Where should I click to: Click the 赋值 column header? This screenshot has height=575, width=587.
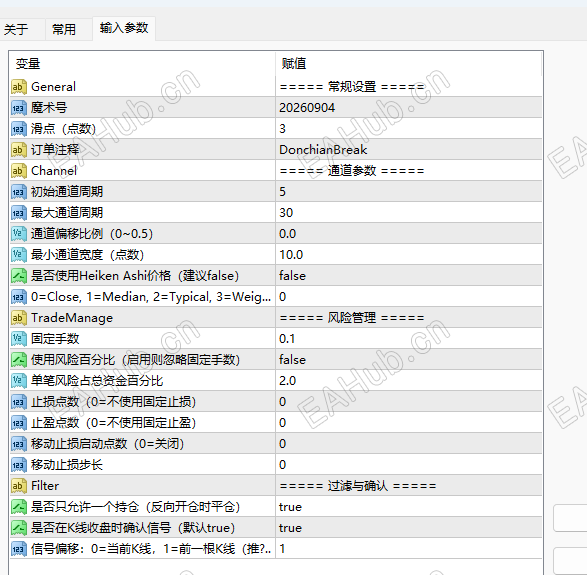click(408, 64)
